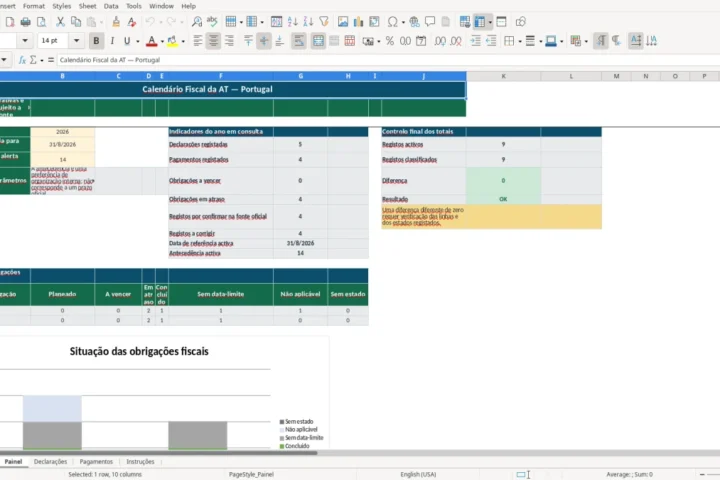Screen dimensions: 720x480
Task: Copy selection using the Copy icon
Action: click(76, 22)
